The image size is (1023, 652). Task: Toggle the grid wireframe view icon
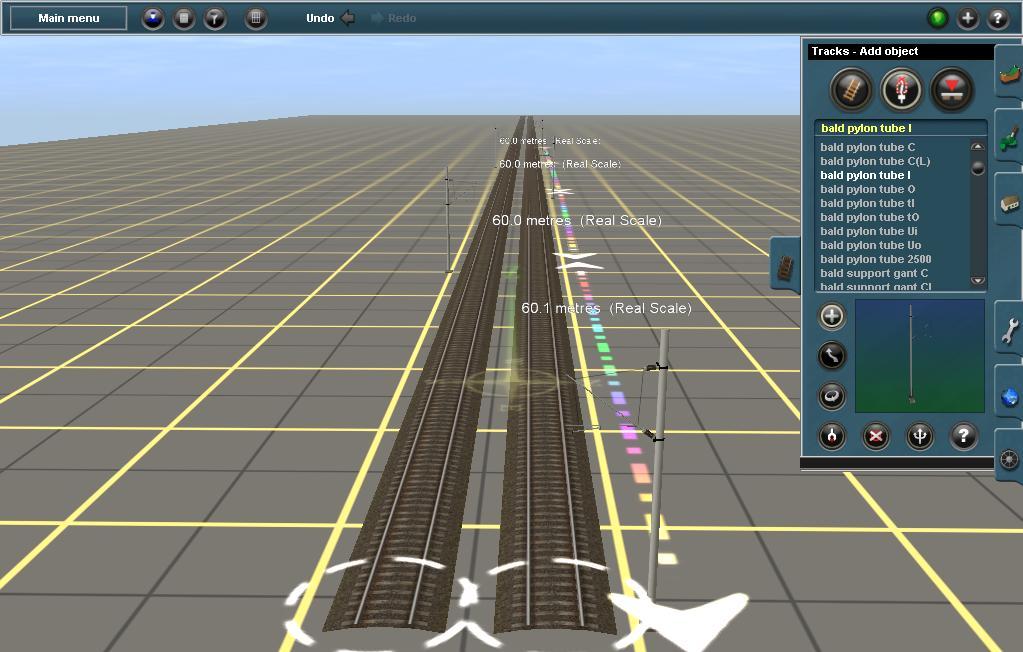pos(256,18)
